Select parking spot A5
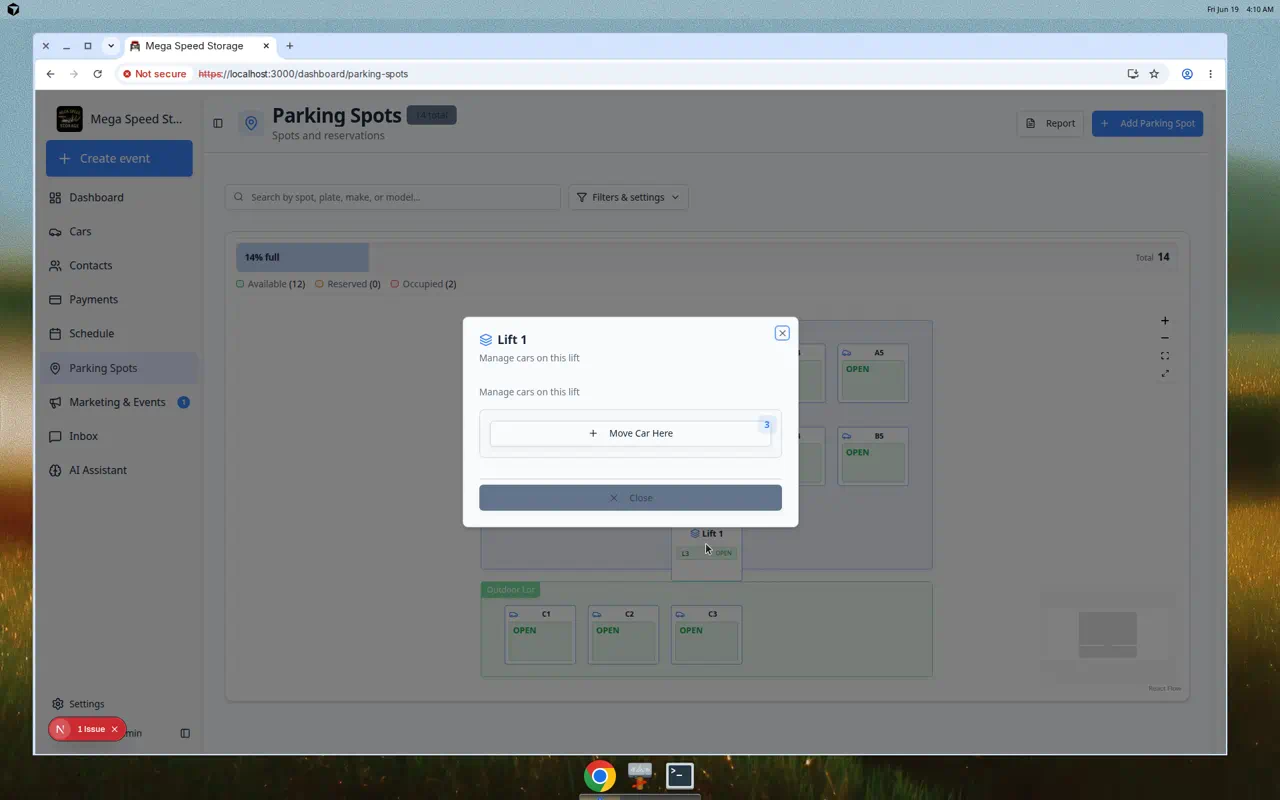Image resolution: width=1280 pixels, height=800 pixels. click(873, 373)
